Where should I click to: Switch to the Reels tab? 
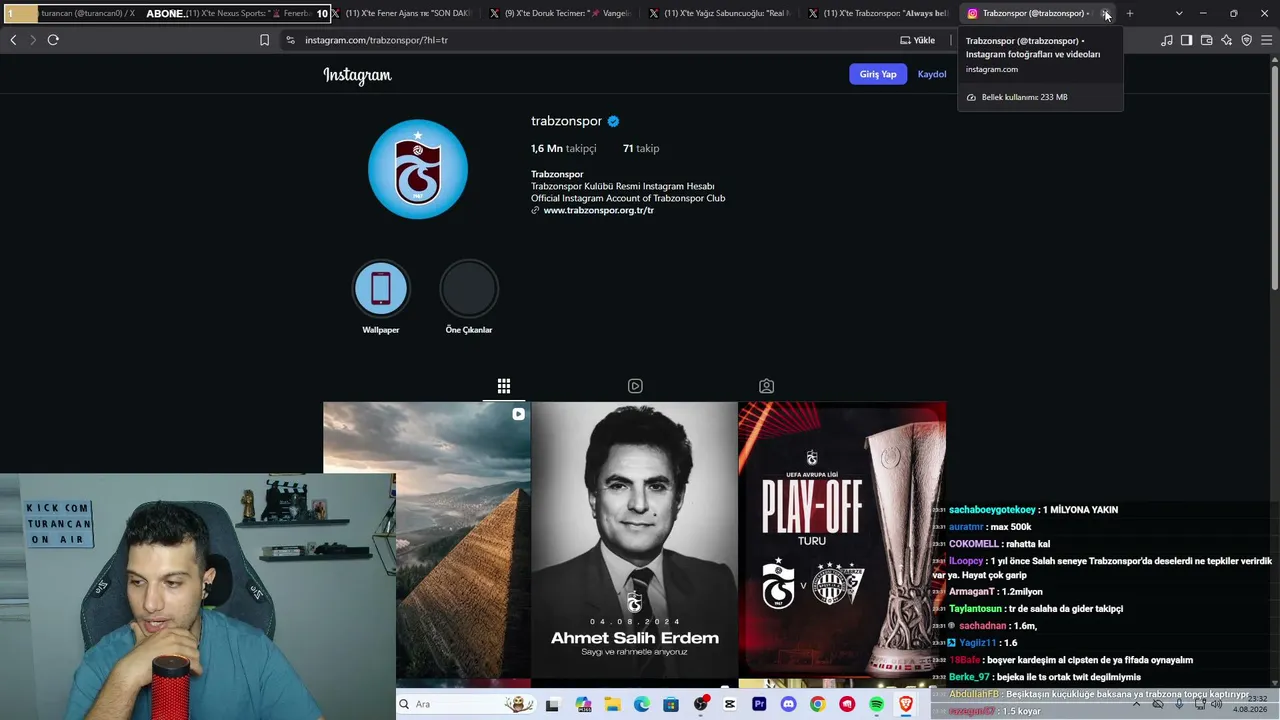[x=635, y=386]
